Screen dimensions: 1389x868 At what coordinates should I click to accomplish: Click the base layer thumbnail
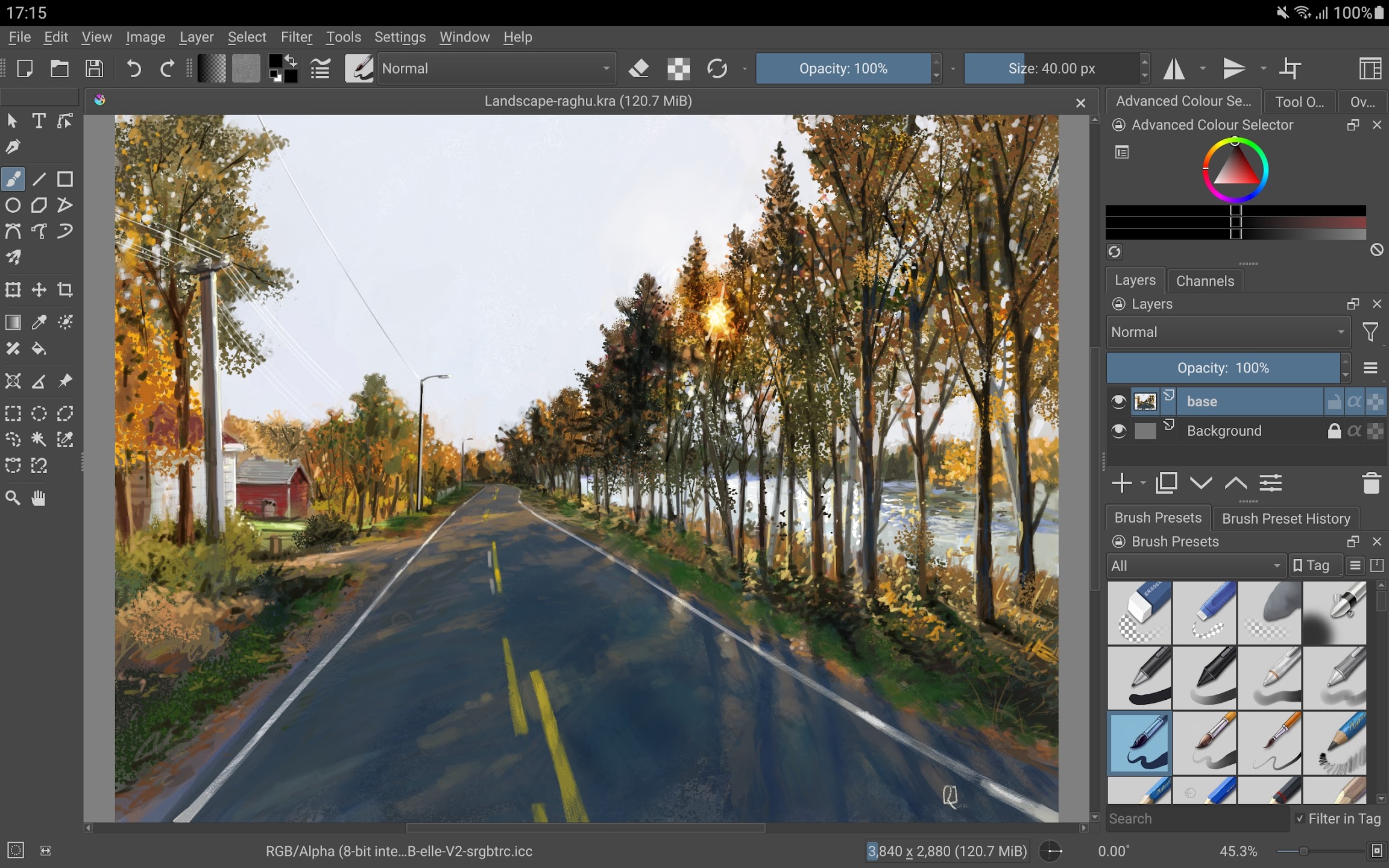(x=1145, y=400)
